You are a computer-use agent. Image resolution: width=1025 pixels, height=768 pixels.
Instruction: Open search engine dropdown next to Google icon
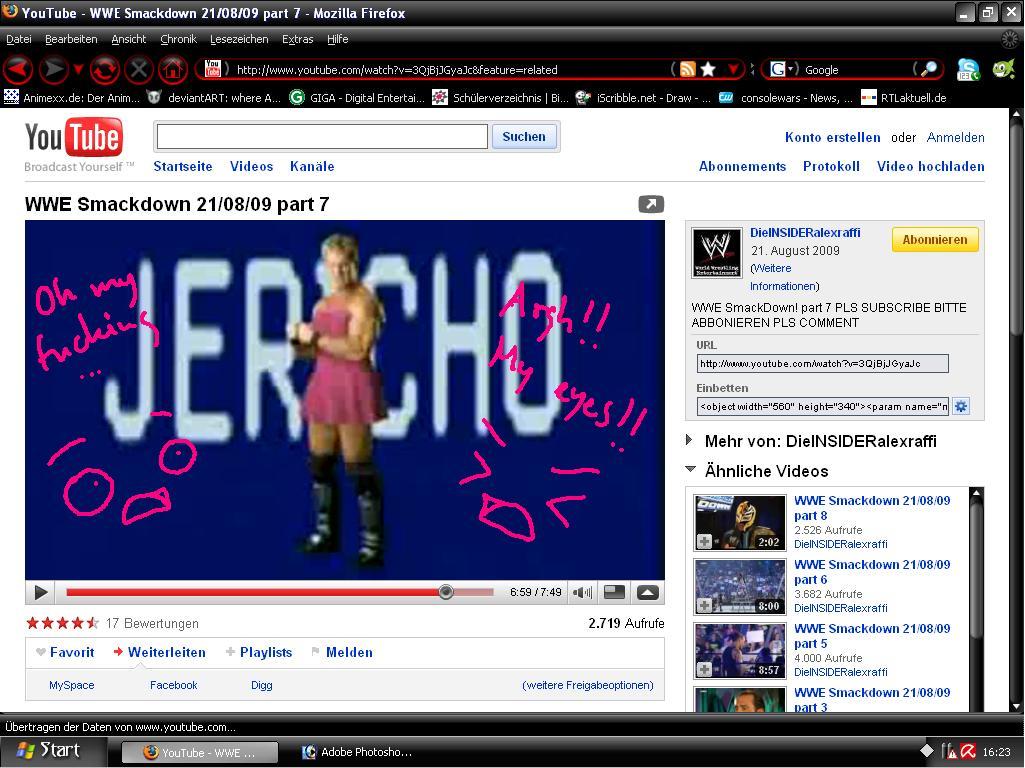coord(790,69)
